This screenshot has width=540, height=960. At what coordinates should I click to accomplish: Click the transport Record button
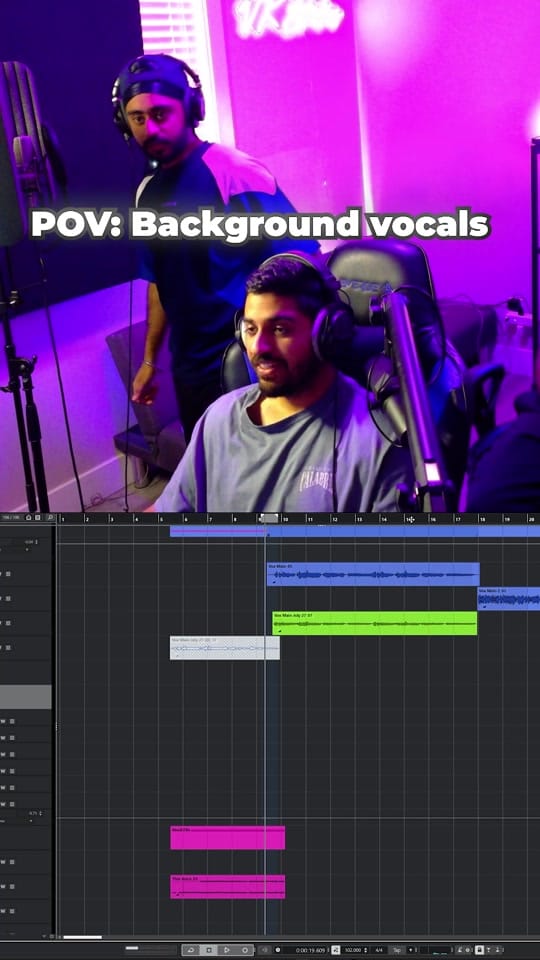(245, 950)
